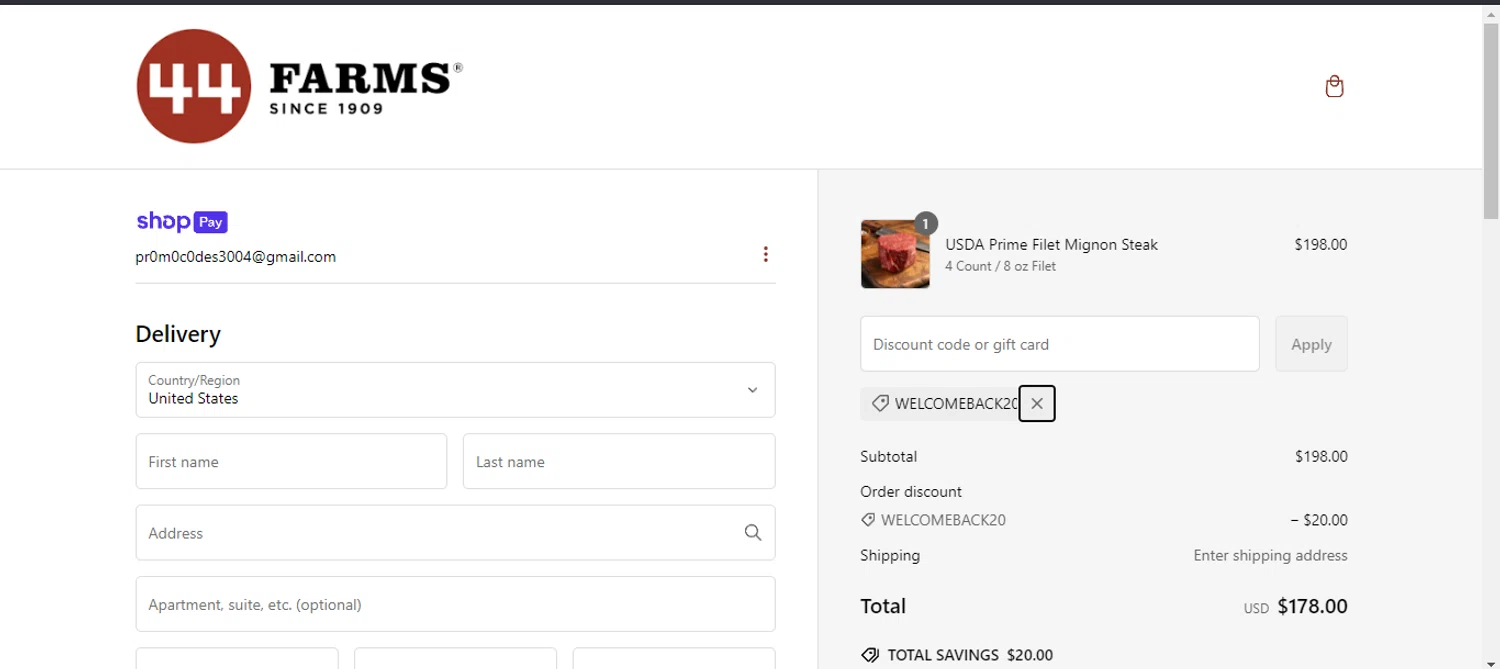The image size is (1500, 669).
Task: Open the Country/Region dropdown
Action: [x=455, y=390]
